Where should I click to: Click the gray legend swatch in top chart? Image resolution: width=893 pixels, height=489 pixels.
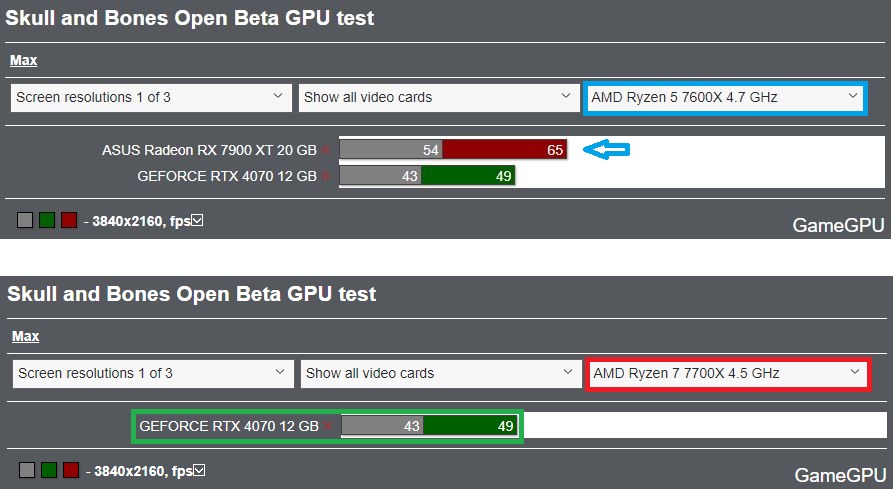point(25,220)
